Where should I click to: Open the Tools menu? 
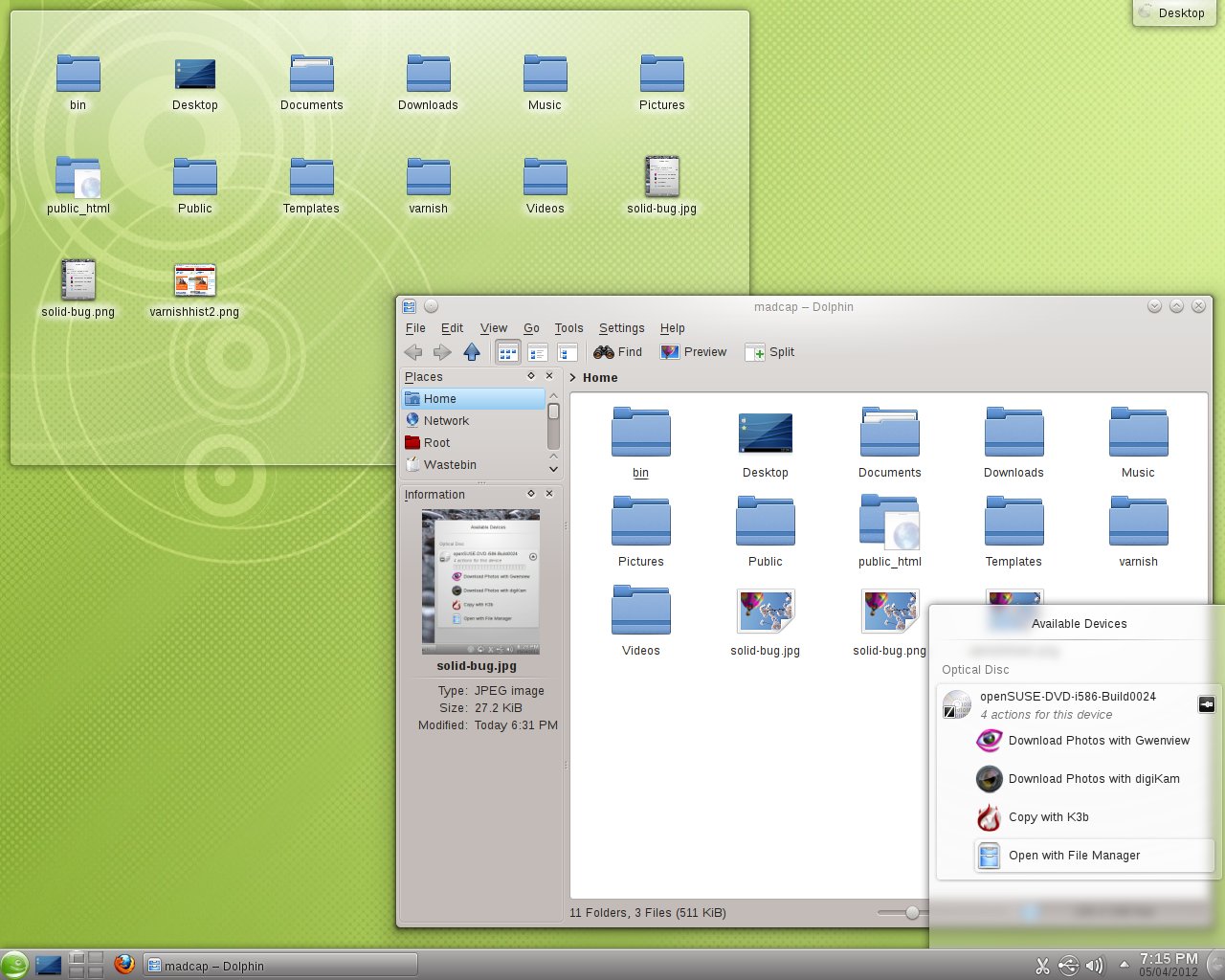[568, 328]
